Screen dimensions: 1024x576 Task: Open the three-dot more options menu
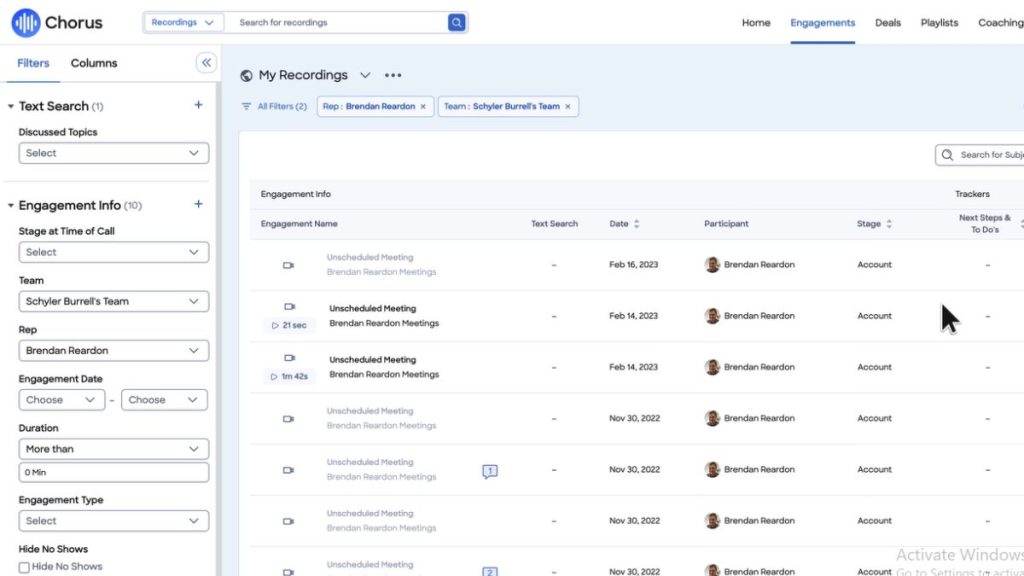pos(393,74)
